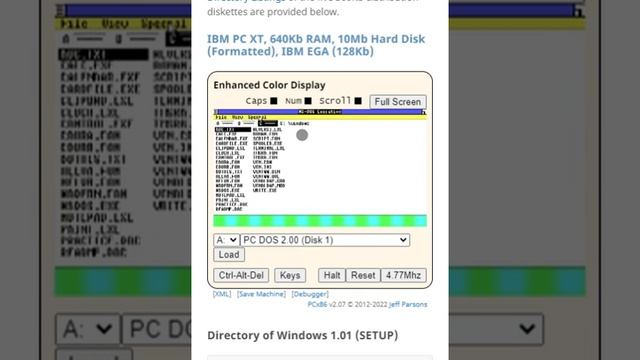Select SPOOLER.EXE in the second column
Screen dimensions: 640x360
tap(268, 143)
